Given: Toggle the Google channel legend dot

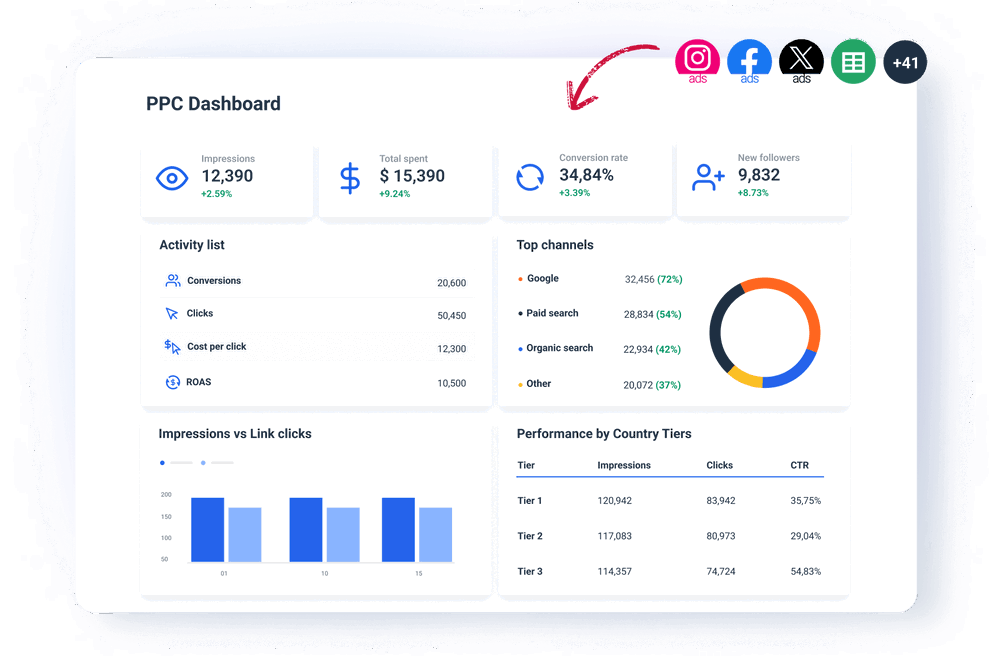Looking at the screenshot, I should [x=521, y=279].
